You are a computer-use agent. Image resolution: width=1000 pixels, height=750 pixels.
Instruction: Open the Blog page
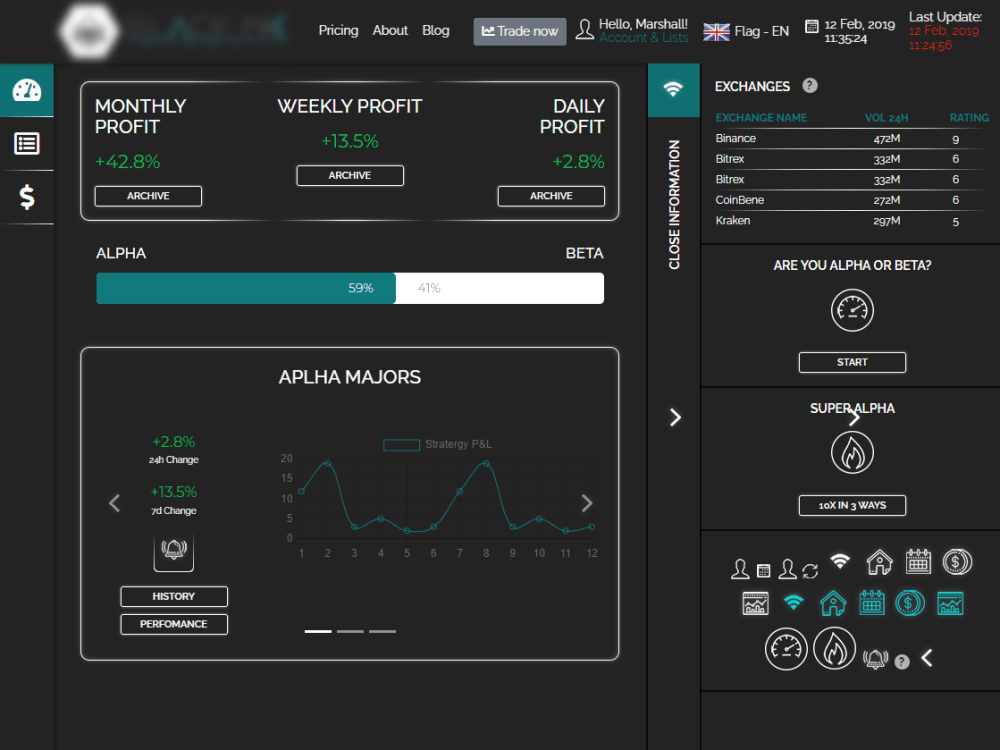436,31
